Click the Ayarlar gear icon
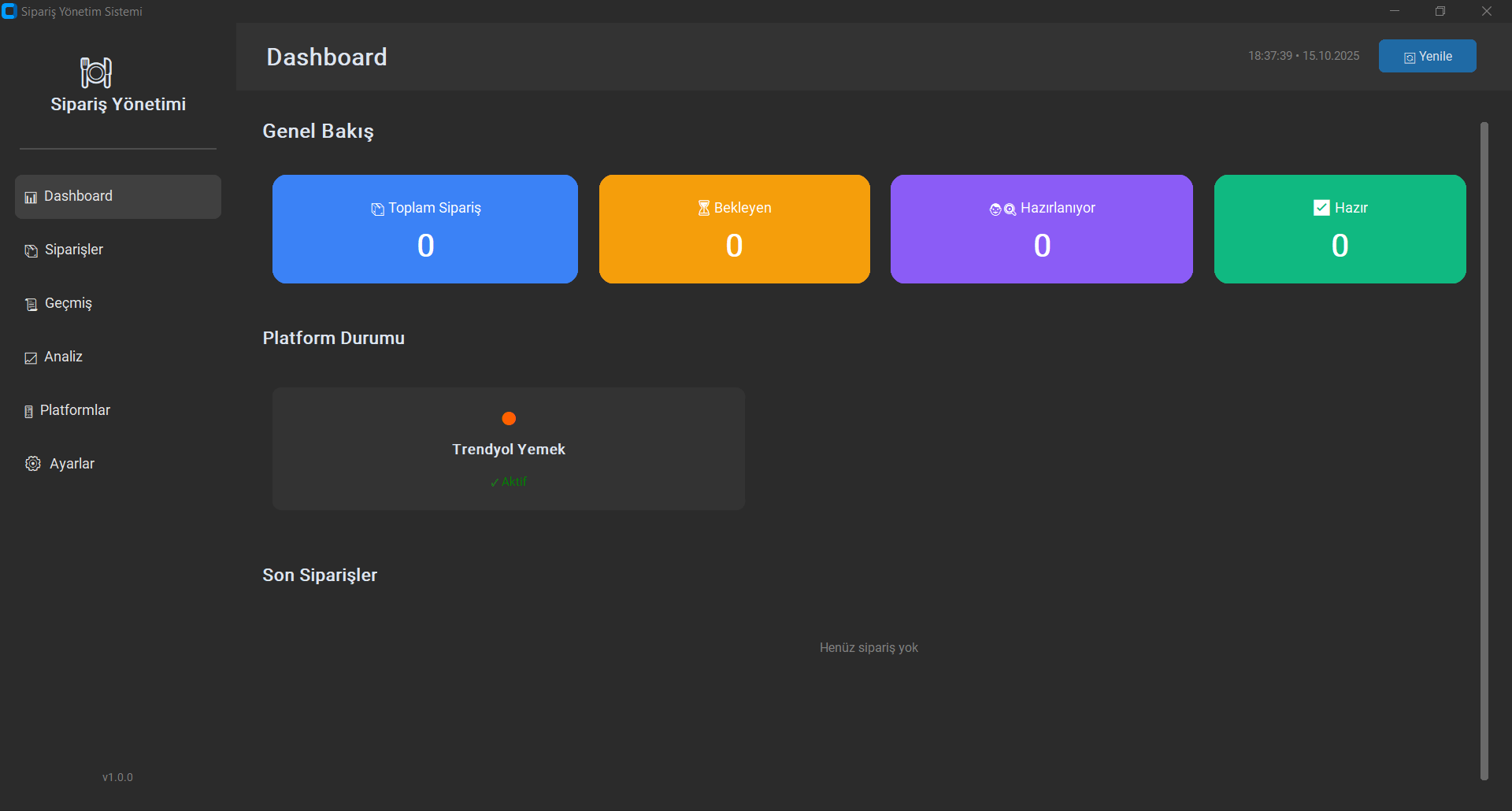Image resolution: width=1512 pixels, height=811 pixels. tap(33, 464)
